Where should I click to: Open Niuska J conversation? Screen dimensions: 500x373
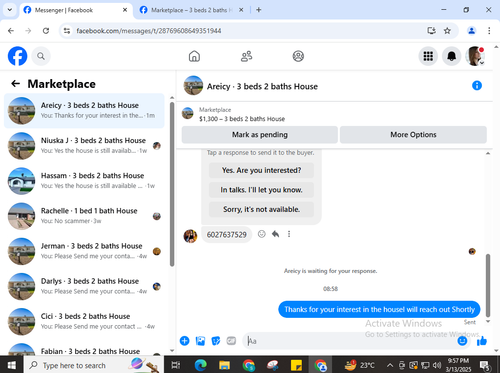point(84,146)
